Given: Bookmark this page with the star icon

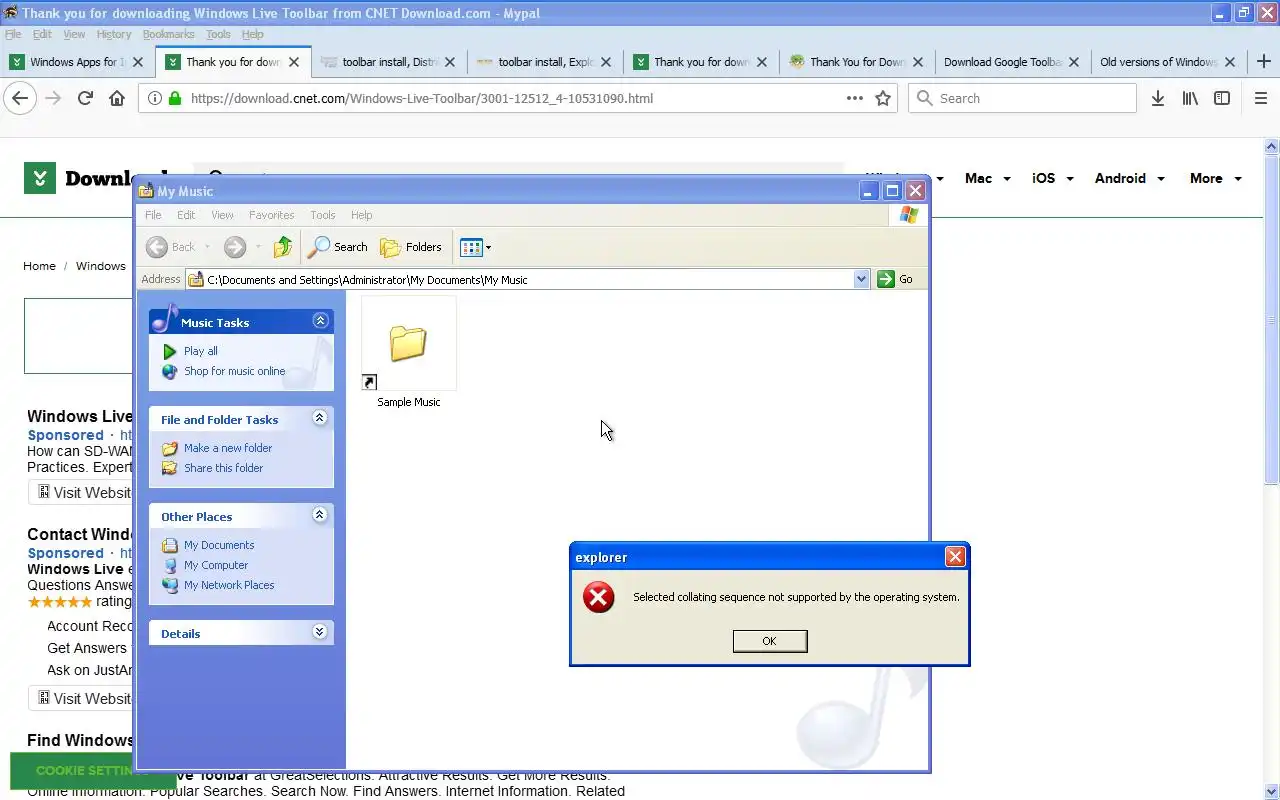Looking at the screenshot, I should 883,98.
